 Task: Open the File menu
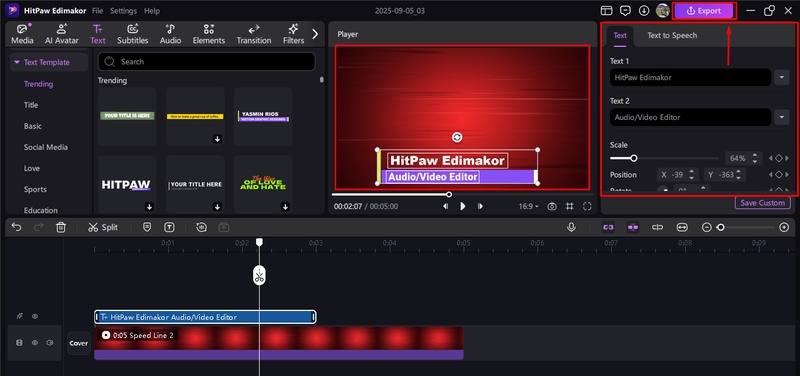(x=97, y=11)
